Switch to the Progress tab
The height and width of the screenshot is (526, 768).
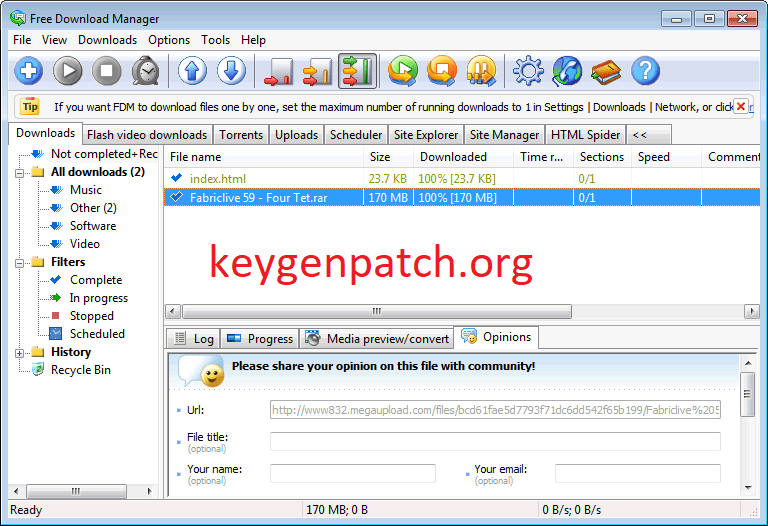[260, 339]
